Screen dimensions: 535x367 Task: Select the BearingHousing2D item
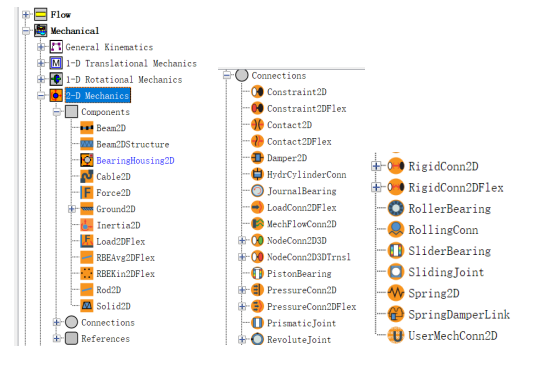(135, 160)
